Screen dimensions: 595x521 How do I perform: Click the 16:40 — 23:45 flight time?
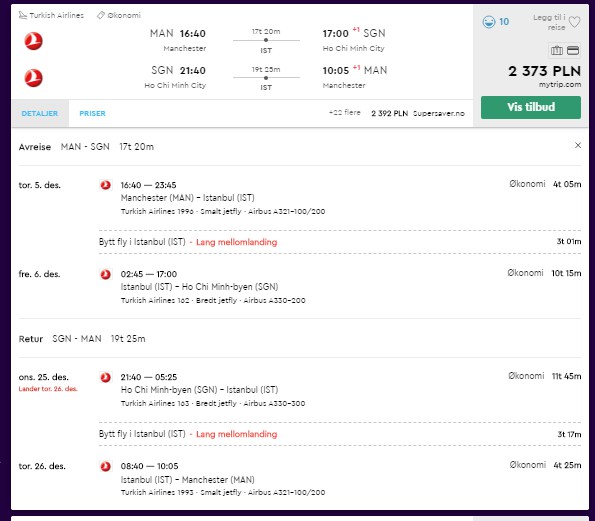click(148, 185)
